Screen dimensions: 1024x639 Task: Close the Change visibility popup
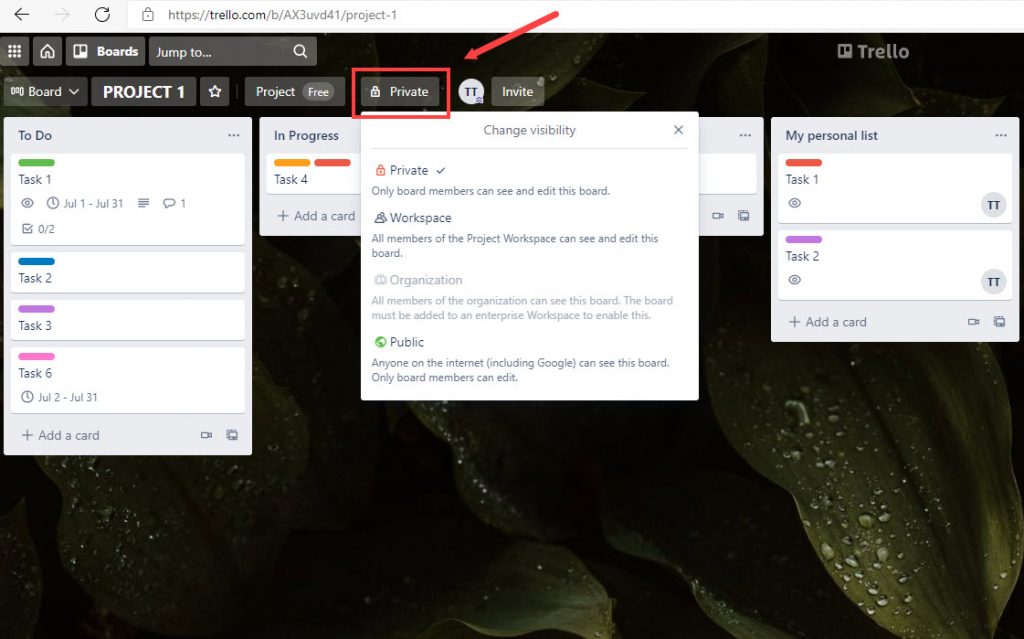pyautogui.click(x=679, y=130)
